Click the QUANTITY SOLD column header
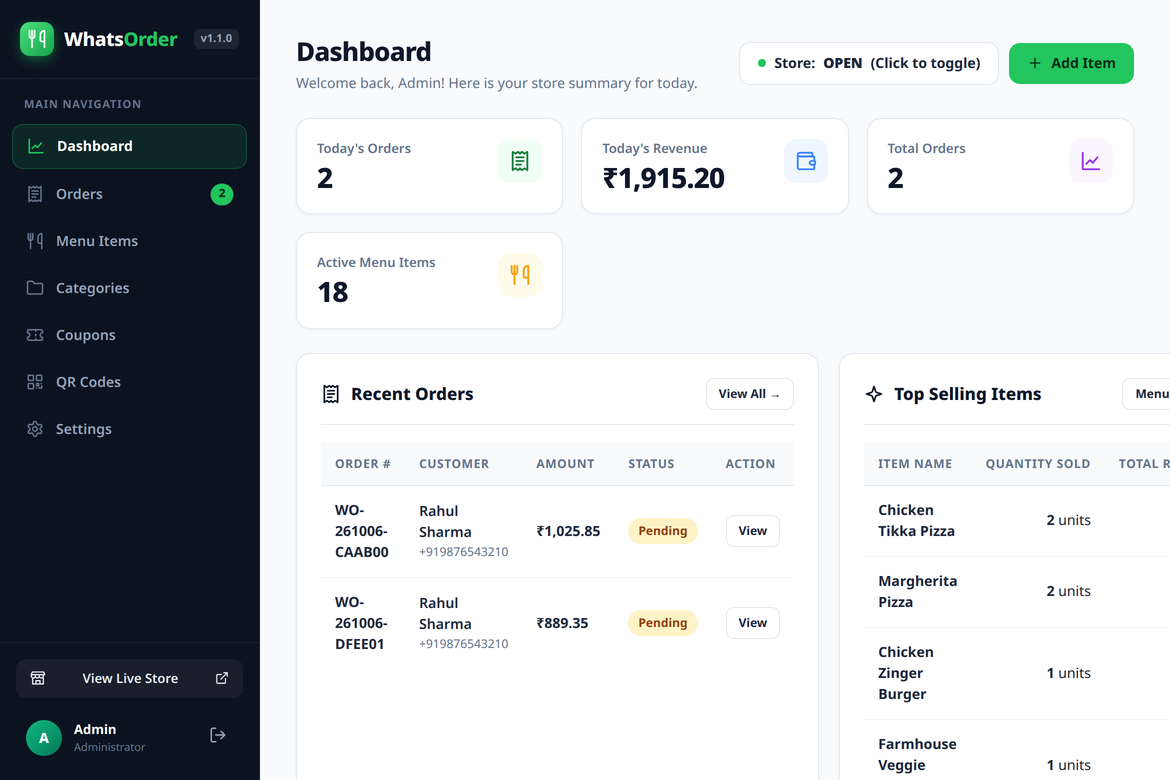The width and height of the screenshot is (1170, 780). tap(1037, 464)
